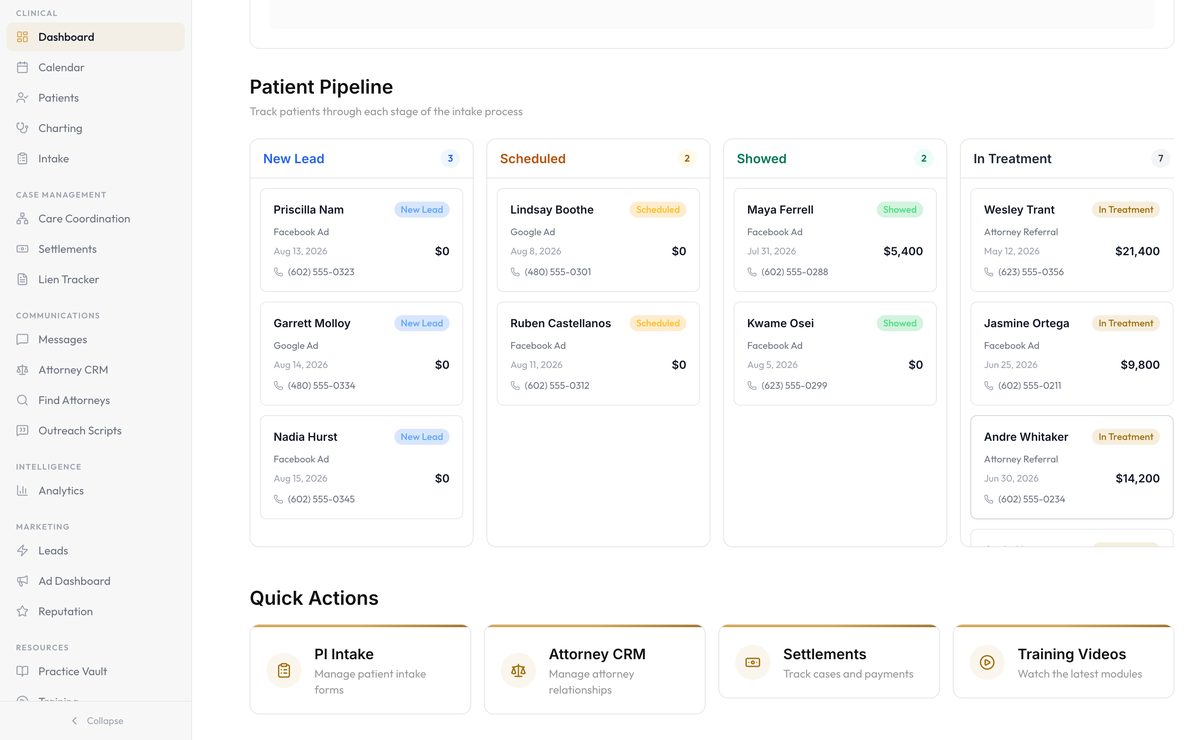Screen dimensions: 1200x740
Task: Open the Analytics menu item
Action: (95, 490)
